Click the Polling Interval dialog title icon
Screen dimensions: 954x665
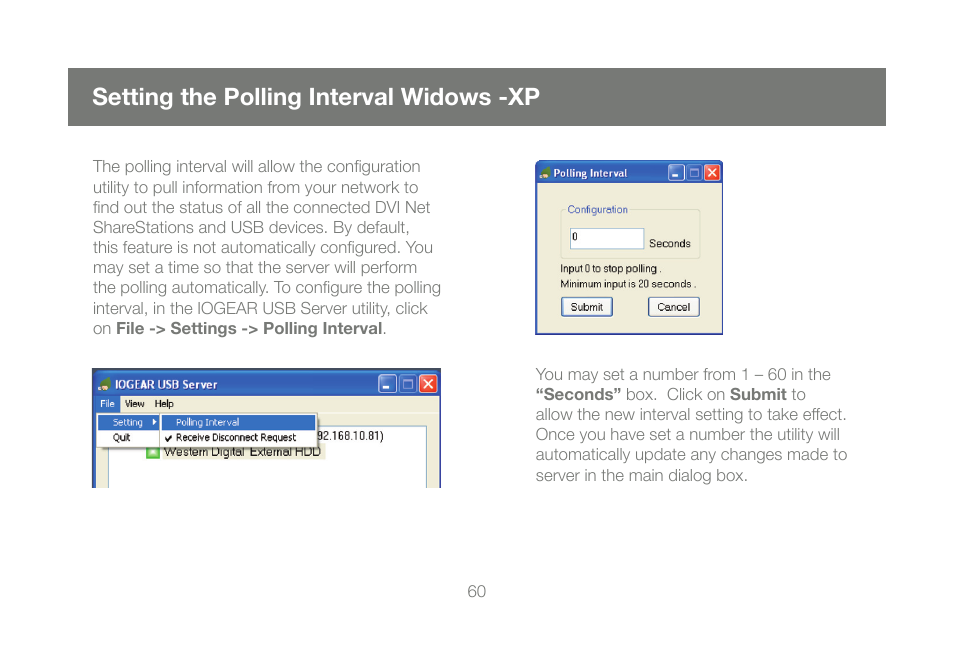[545, 173]
